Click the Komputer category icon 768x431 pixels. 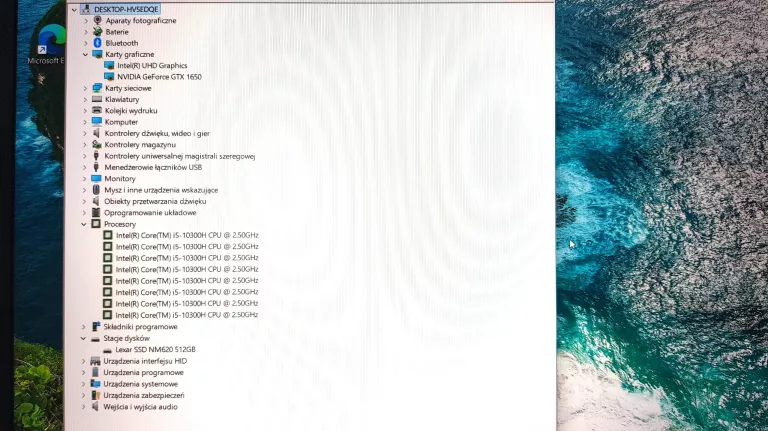pyautogui.click(x=97, y=122)
